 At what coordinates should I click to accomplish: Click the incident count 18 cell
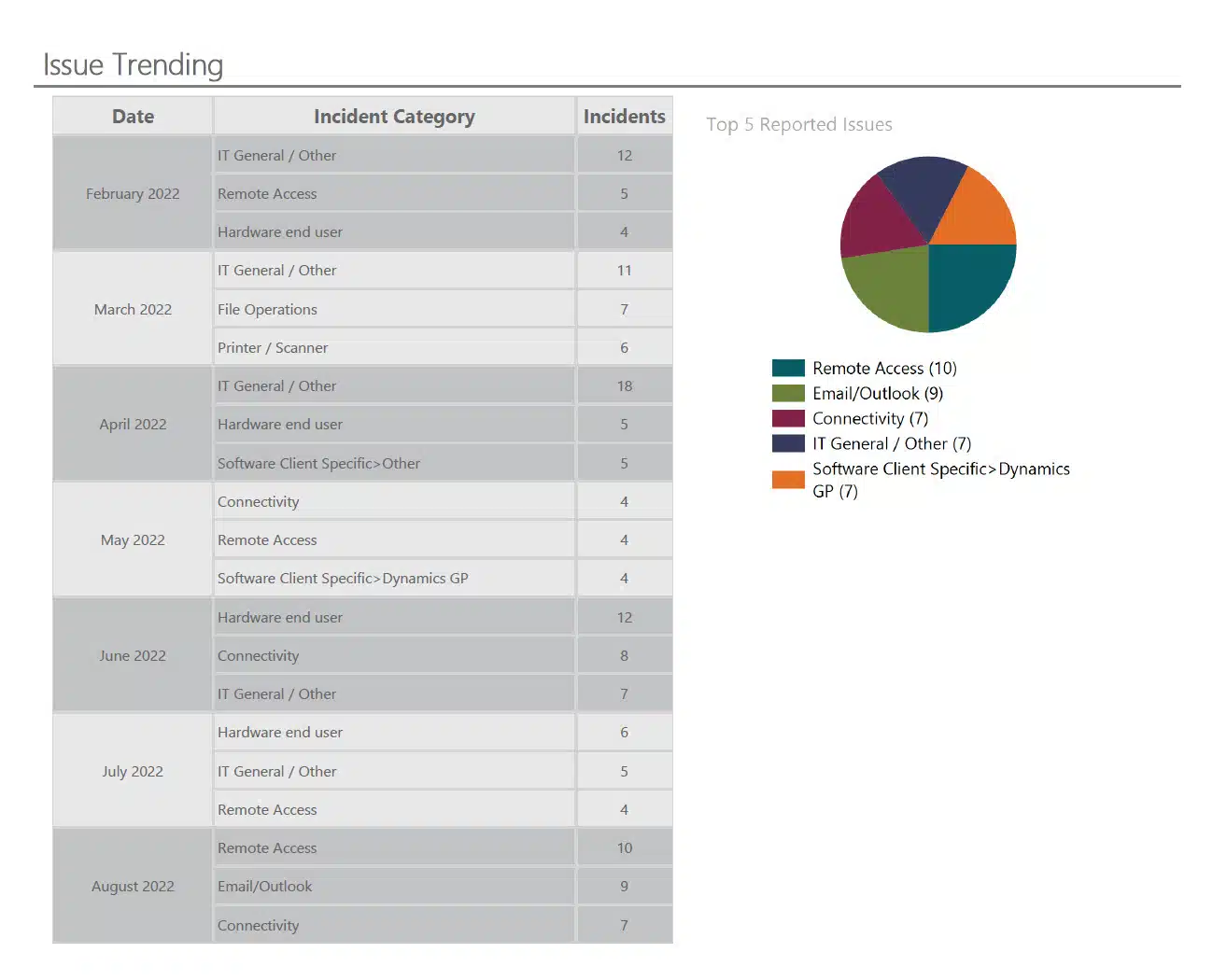[x=625, y=385]
